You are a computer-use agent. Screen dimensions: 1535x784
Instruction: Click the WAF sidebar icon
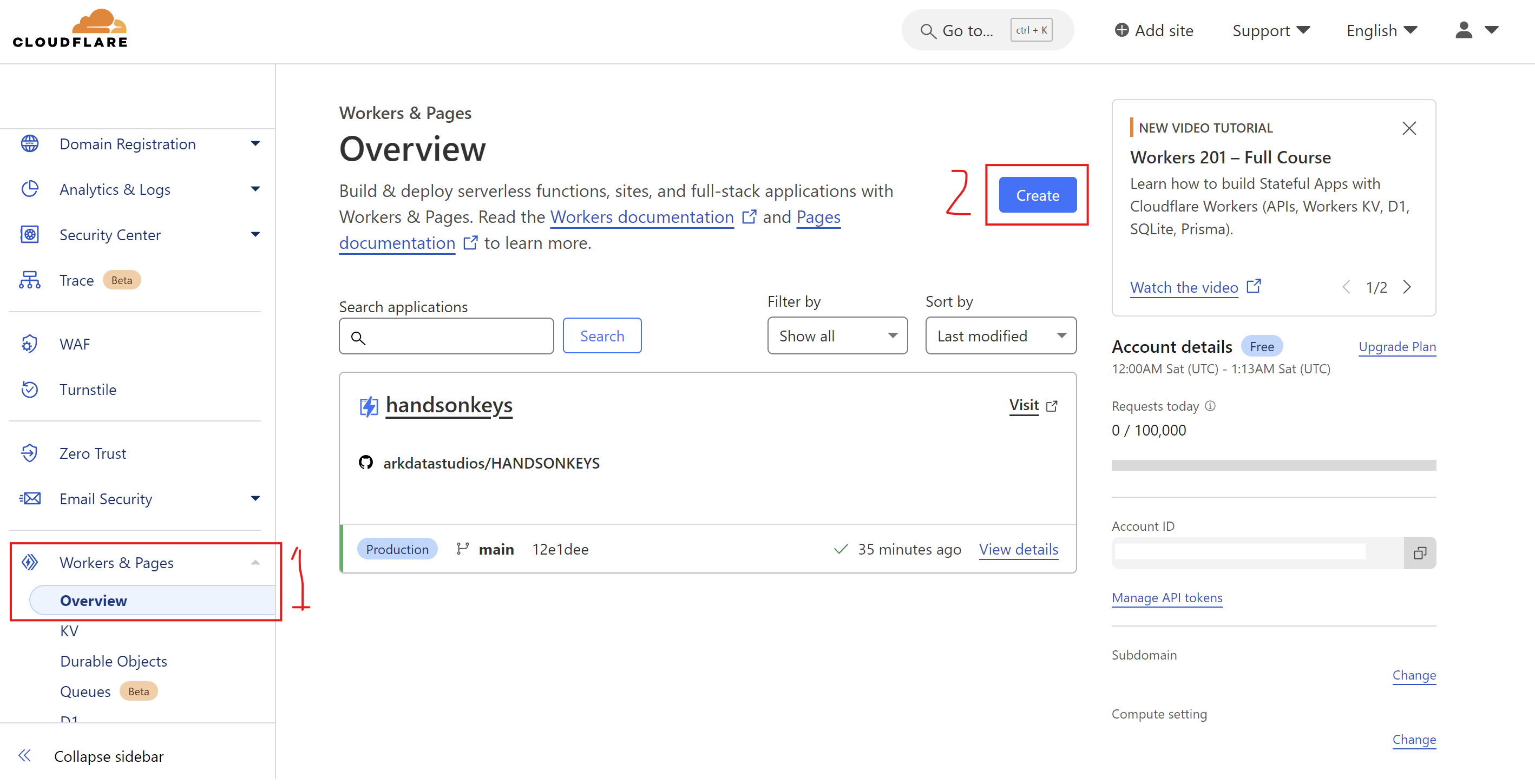[30, 343]
